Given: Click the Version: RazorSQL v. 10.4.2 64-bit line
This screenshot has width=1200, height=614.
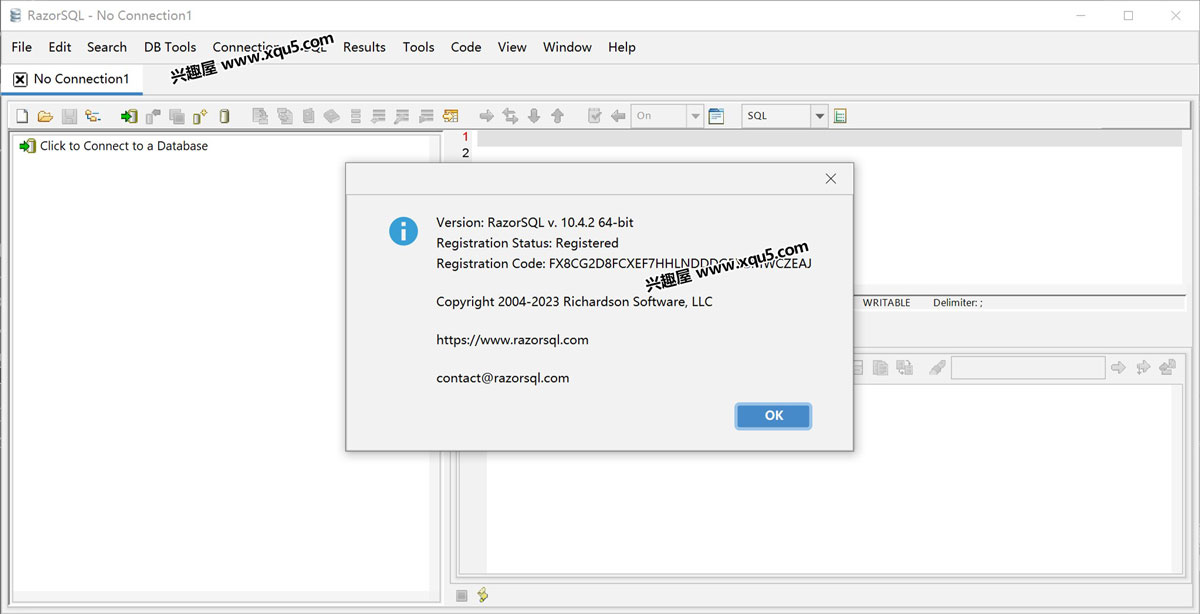Looking at the screenshot, I should (x=535, y=223).
